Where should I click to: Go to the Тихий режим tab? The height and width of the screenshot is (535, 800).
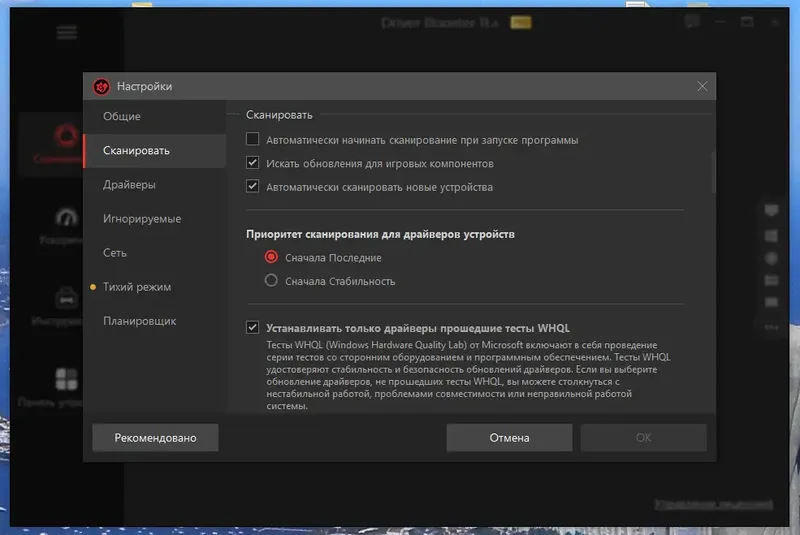pos(155,287)
